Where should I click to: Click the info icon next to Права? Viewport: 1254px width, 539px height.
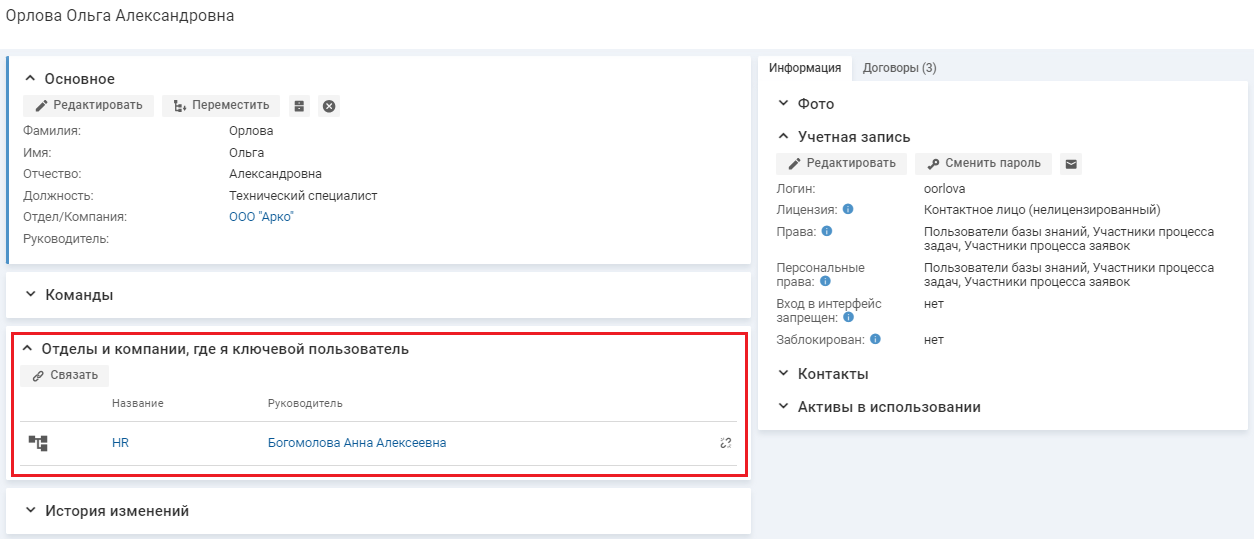click(827, 231)
